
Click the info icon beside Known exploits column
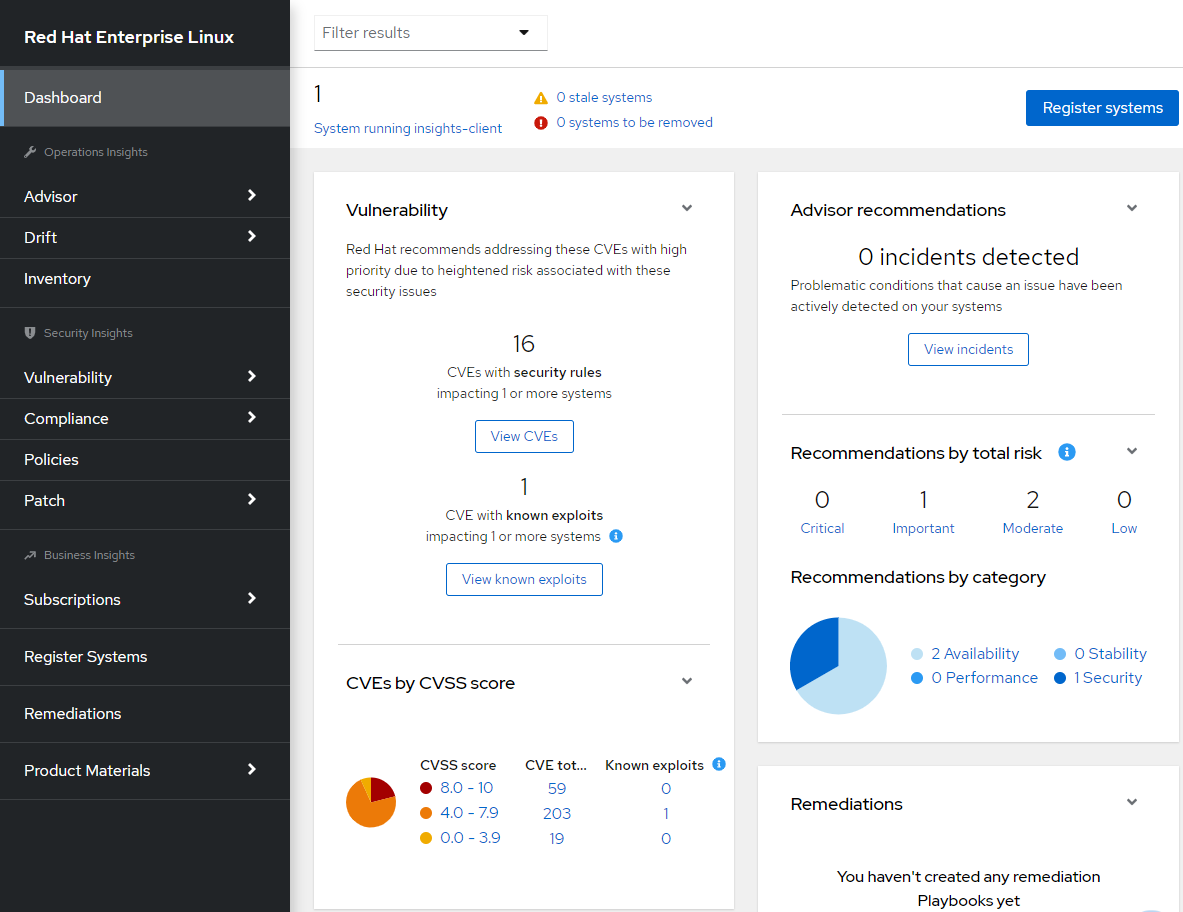pyautogui.click(x=719, y=764)
